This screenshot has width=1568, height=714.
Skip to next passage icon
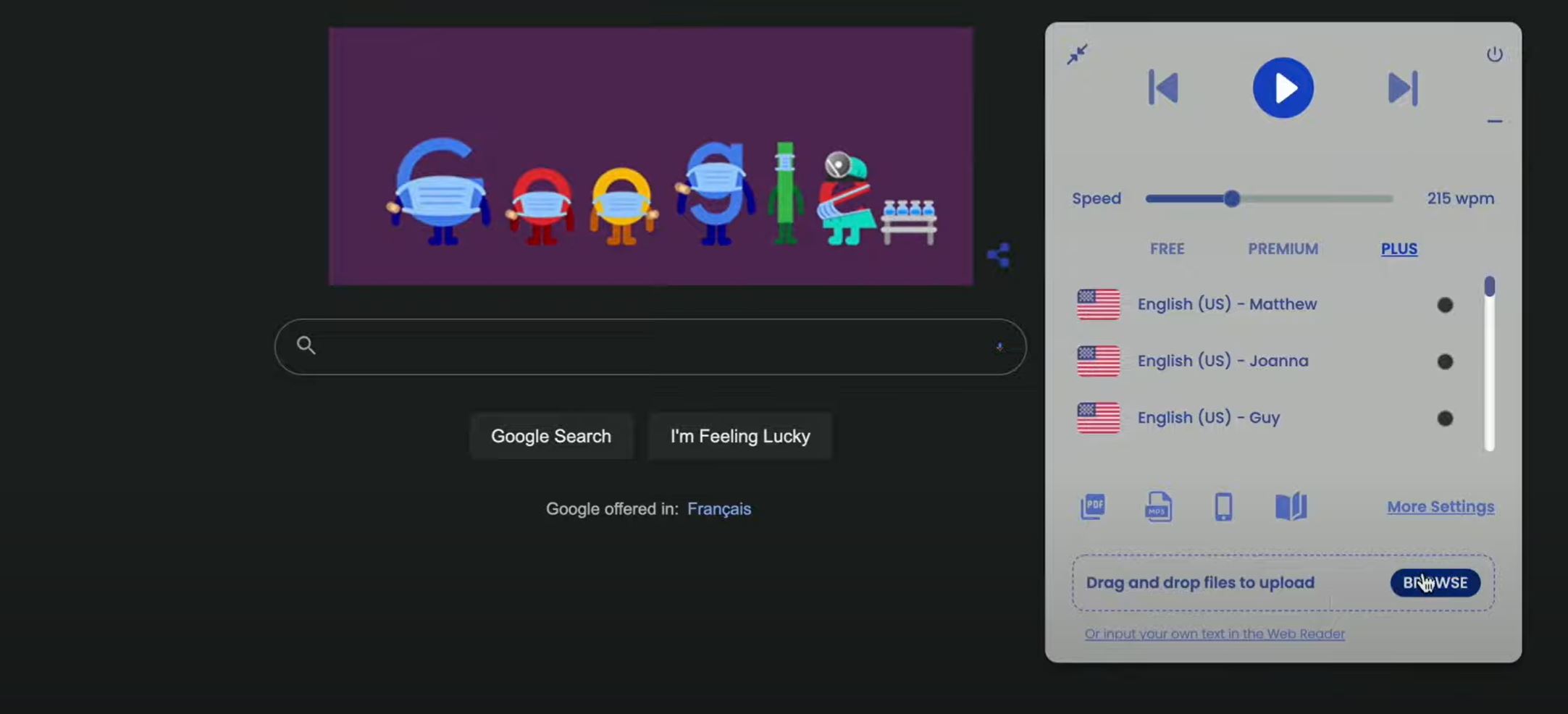(1403, 88)
